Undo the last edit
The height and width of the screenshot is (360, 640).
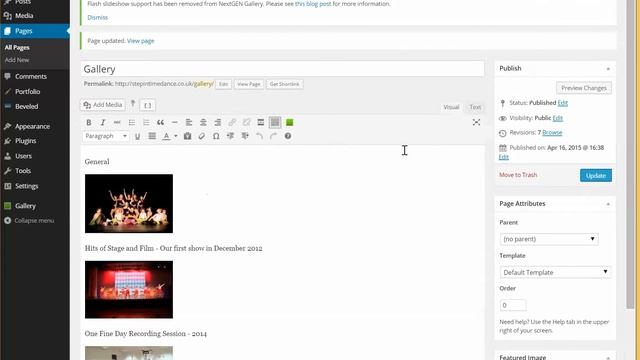click(x=259, y=136)
